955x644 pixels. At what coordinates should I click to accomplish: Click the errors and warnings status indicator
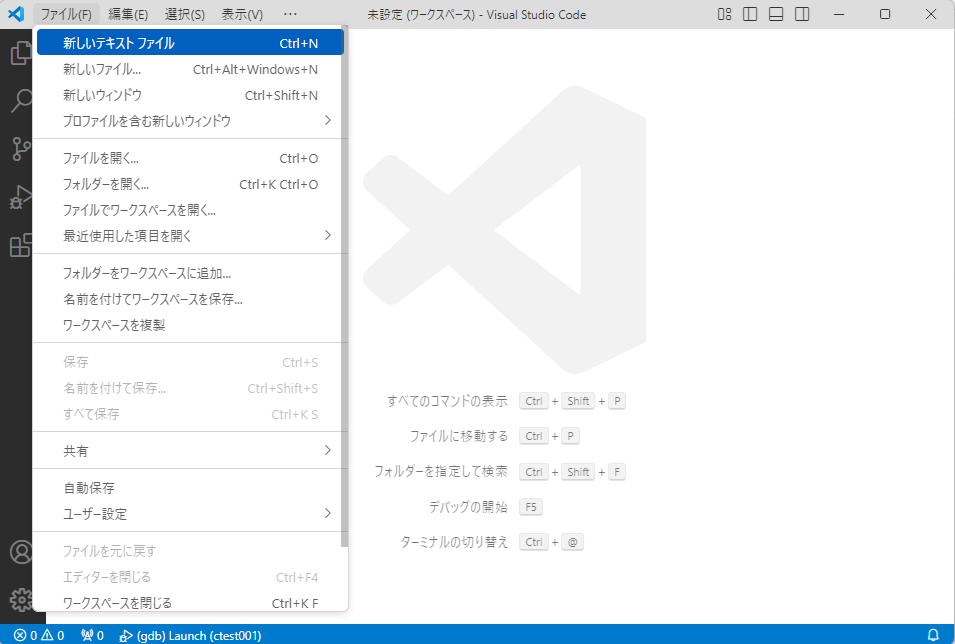(39, 635)
